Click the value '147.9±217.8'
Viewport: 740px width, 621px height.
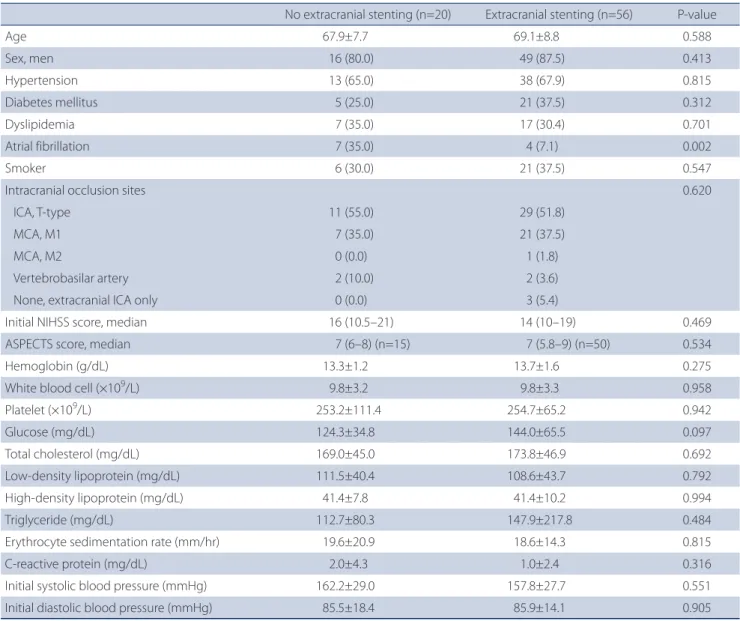pos(539,520)
